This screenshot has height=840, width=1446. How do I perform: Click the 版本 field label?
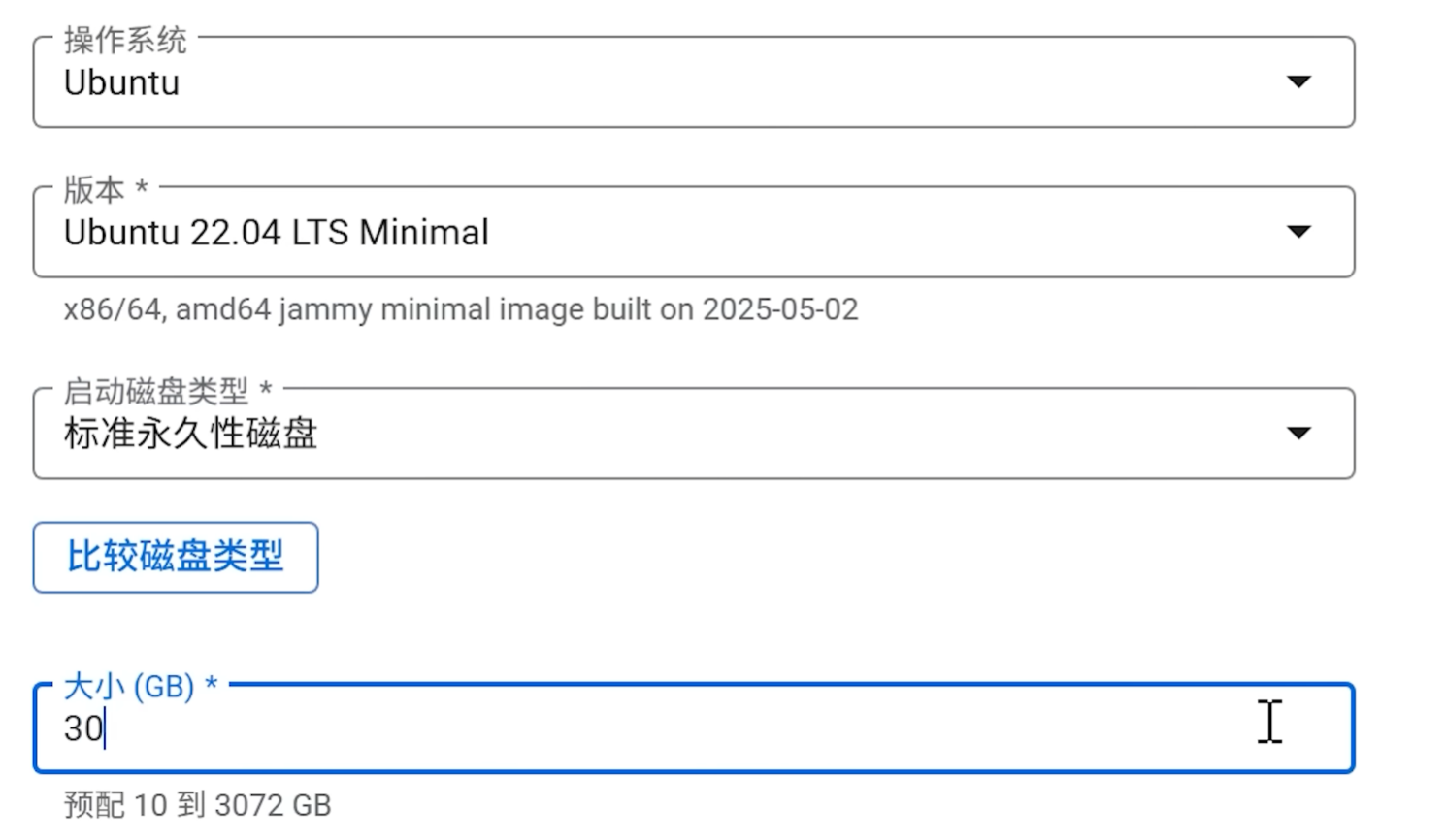click(x=94, y=189)
